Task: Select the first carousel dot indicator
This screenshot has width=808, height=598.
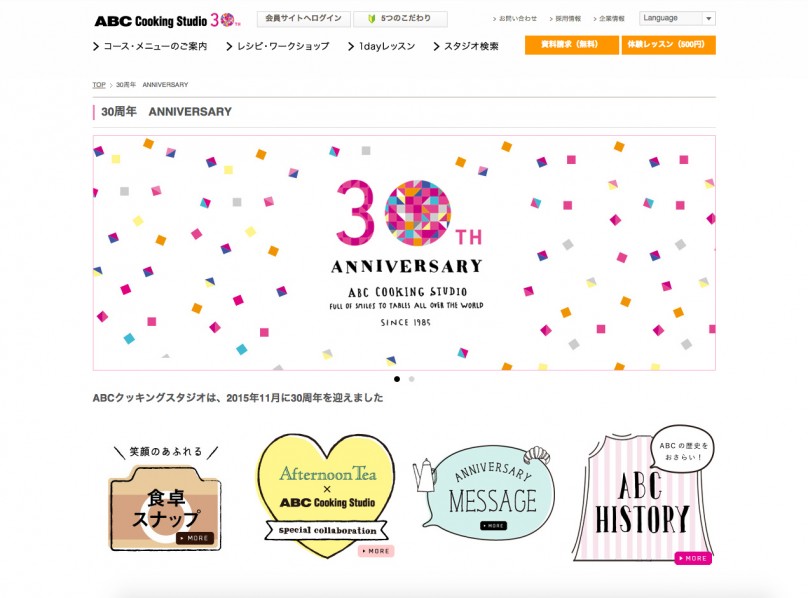Action: pos(397,379)
